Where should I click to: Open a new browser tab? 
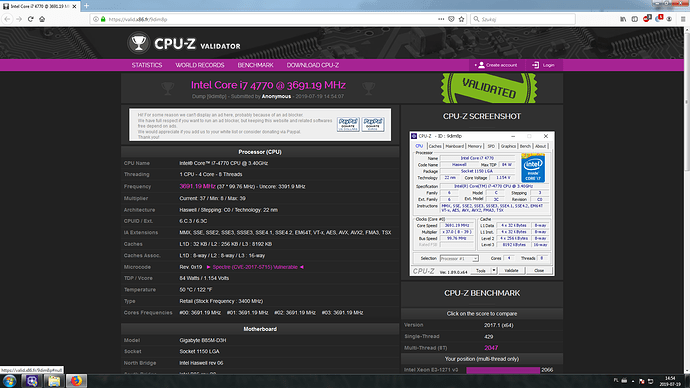click(x=86, y=6)
